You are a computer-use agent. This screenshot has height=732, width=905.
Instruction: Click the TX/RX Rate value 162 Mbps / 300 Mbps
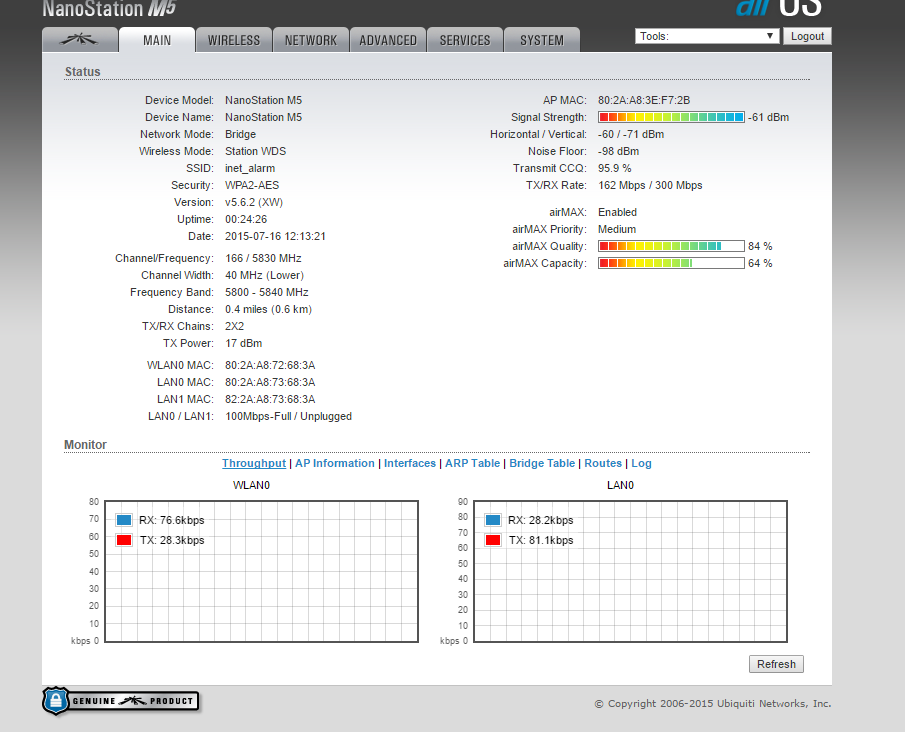[x=650, y=185]
